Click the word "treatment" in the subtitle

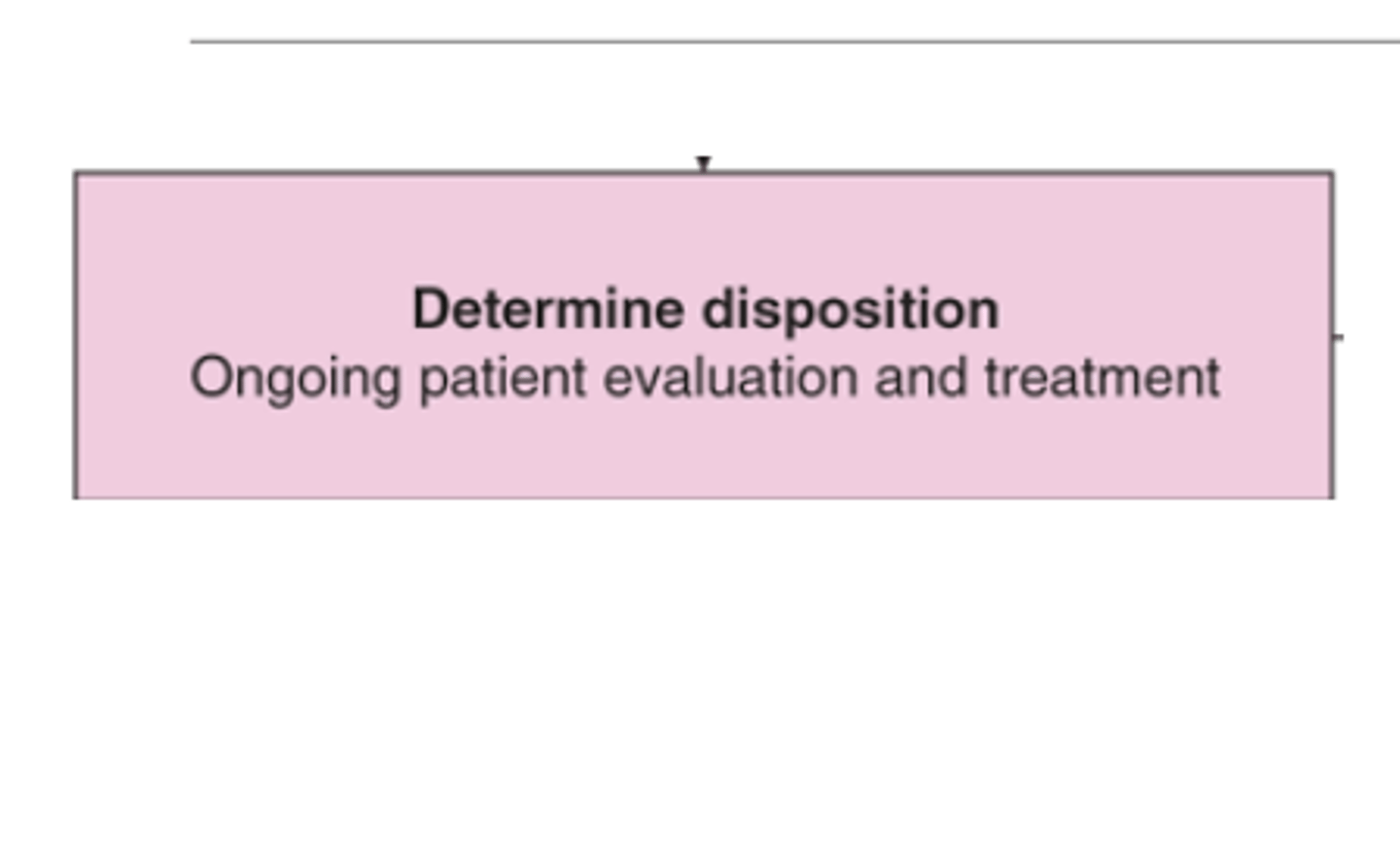pos(1102,378)
